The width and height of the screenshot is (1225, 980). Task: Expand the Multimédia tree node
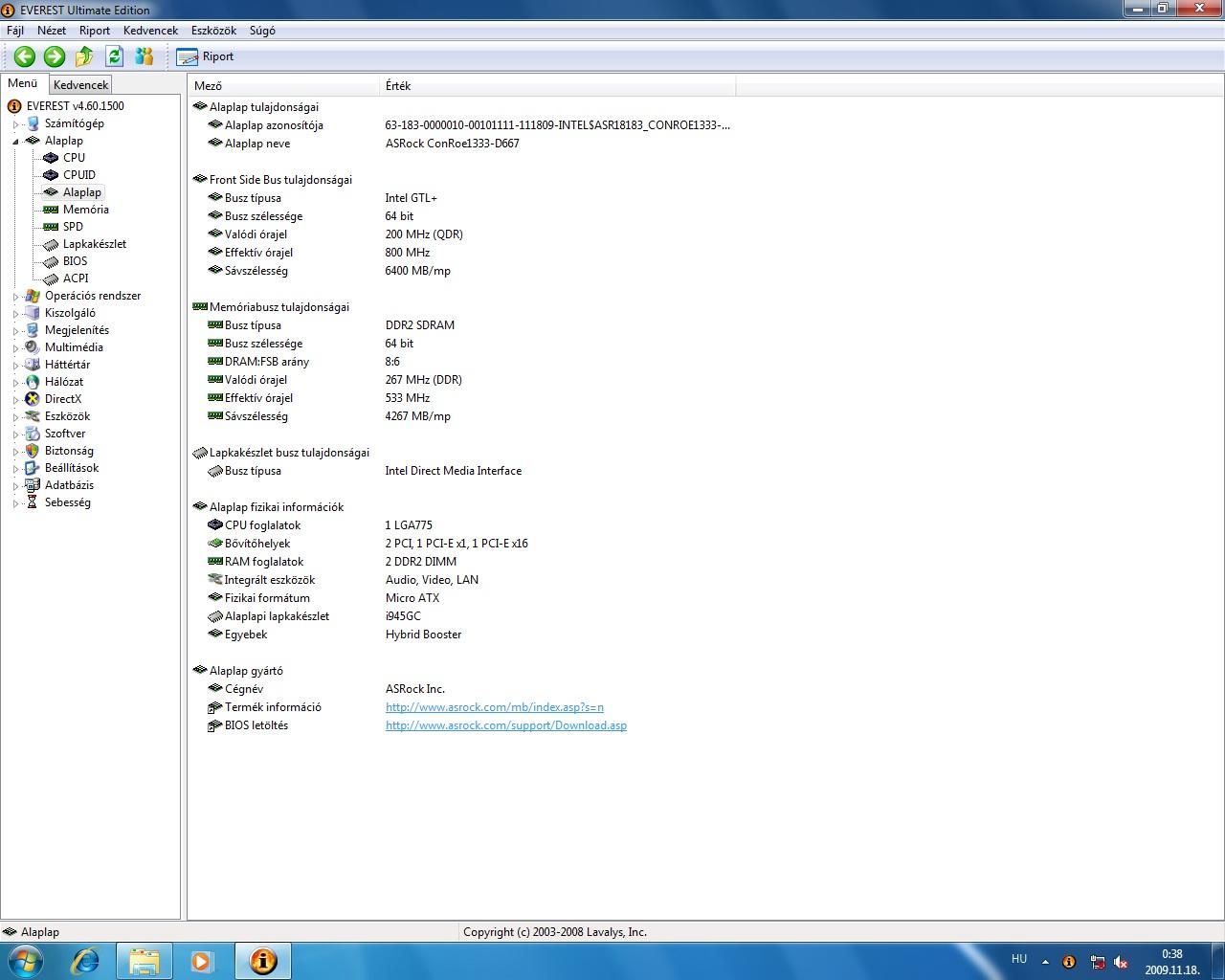click(16, 347)
